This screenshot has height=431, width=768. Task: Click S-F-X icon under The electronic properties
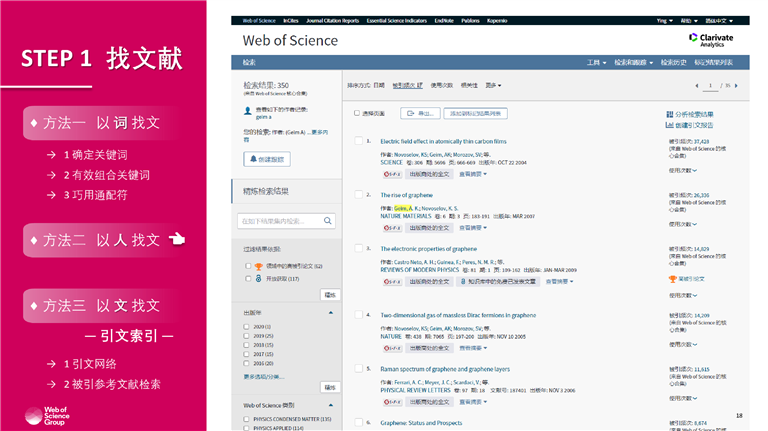[x=392, y=282]
